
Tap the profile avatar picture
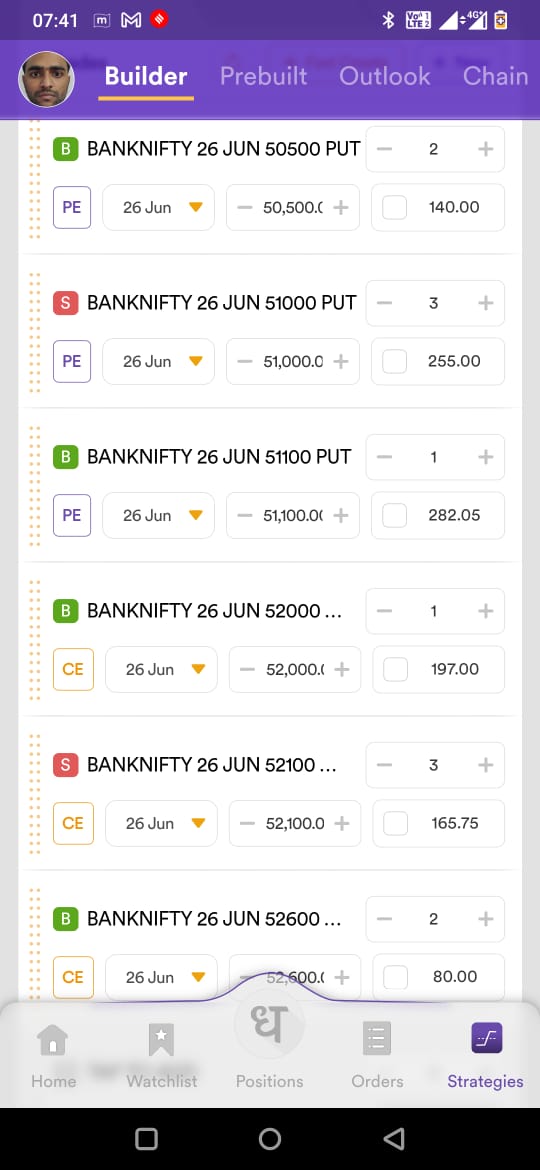46,79
